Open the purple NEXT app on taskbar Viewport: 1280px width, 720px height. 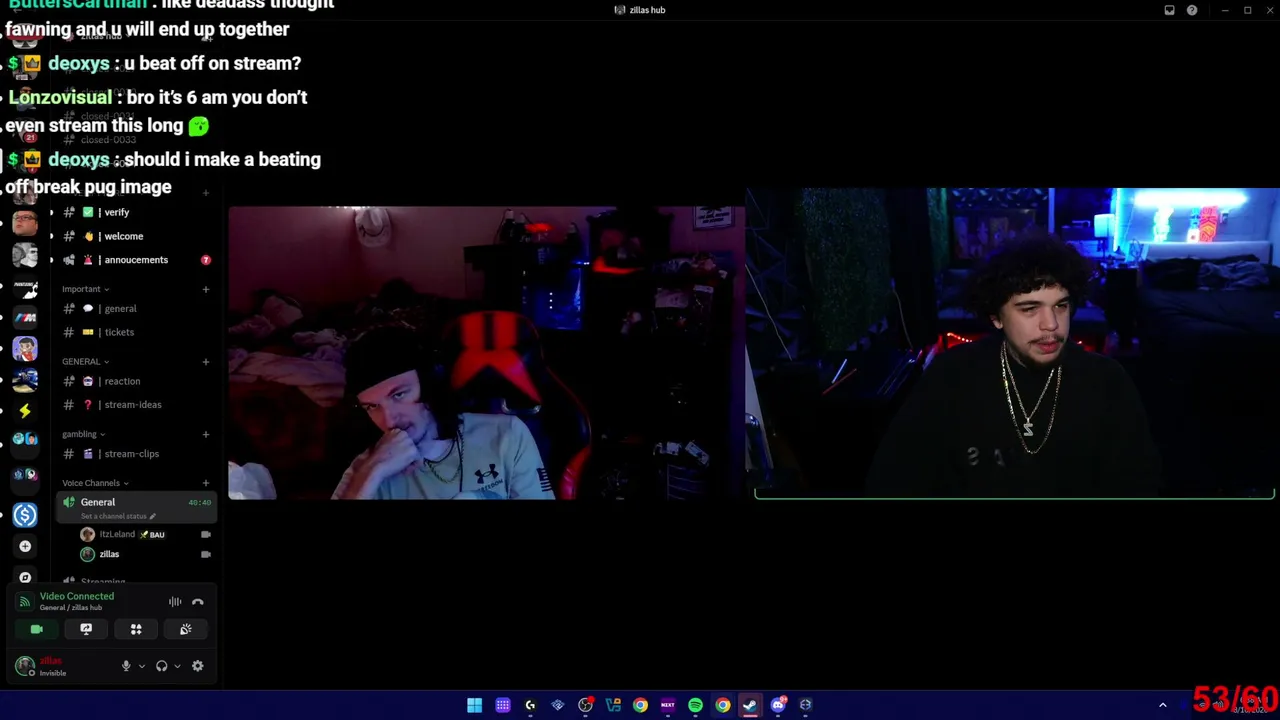click(x=668, y=705)
